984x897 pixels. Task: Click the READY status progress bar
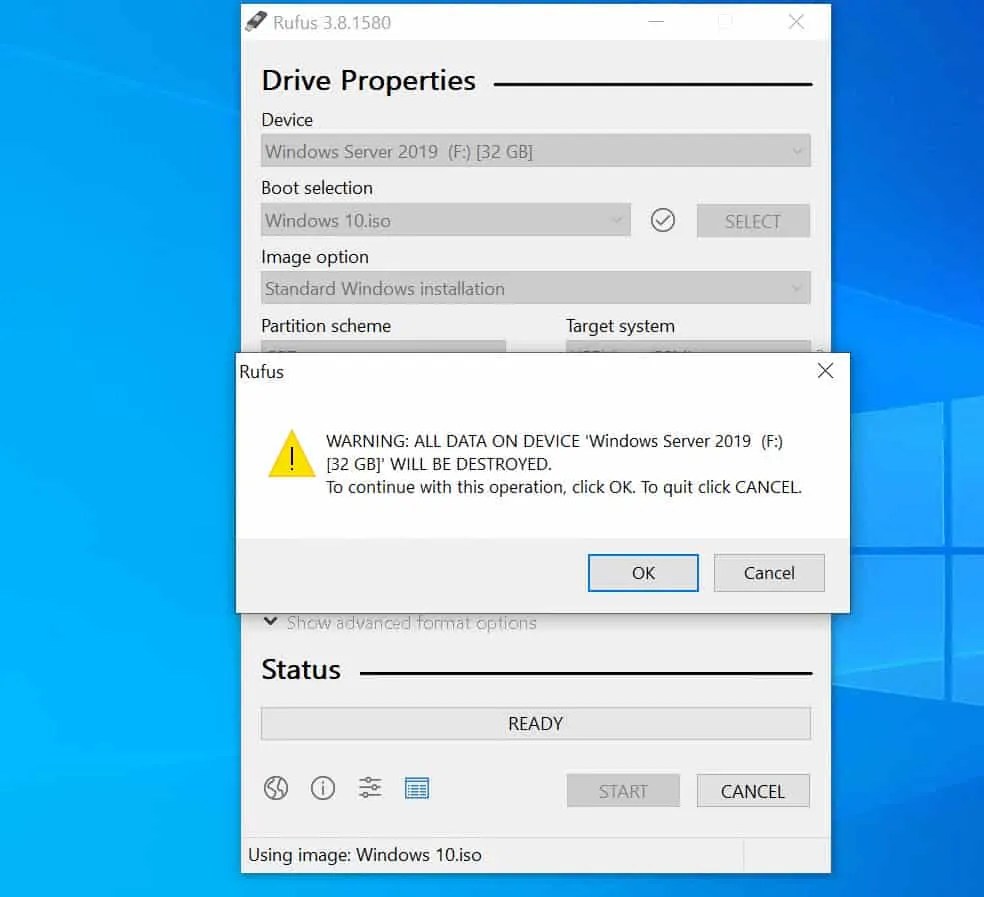[x=535, y=723]
